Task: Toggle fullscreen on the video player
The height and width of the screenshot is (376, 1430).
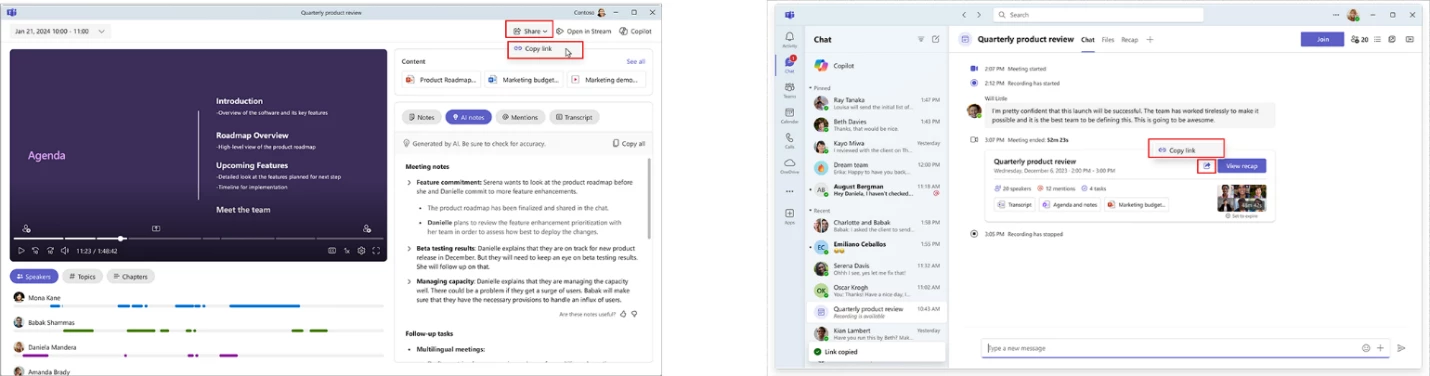Action: pyautogui.click(x=376, y=250)
